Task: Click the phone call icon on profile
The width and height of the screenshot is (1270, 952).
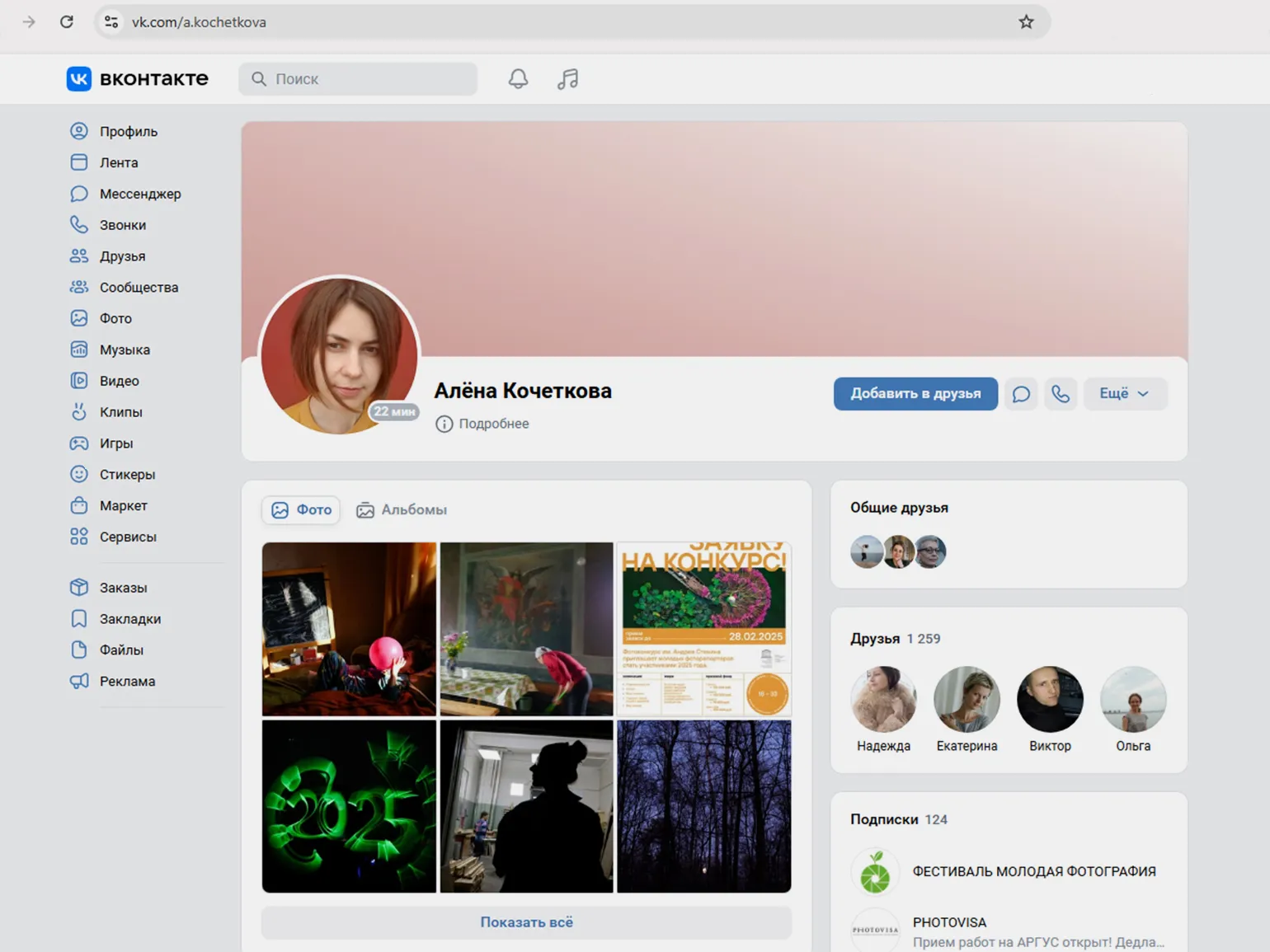Action: coord(1061,394)
